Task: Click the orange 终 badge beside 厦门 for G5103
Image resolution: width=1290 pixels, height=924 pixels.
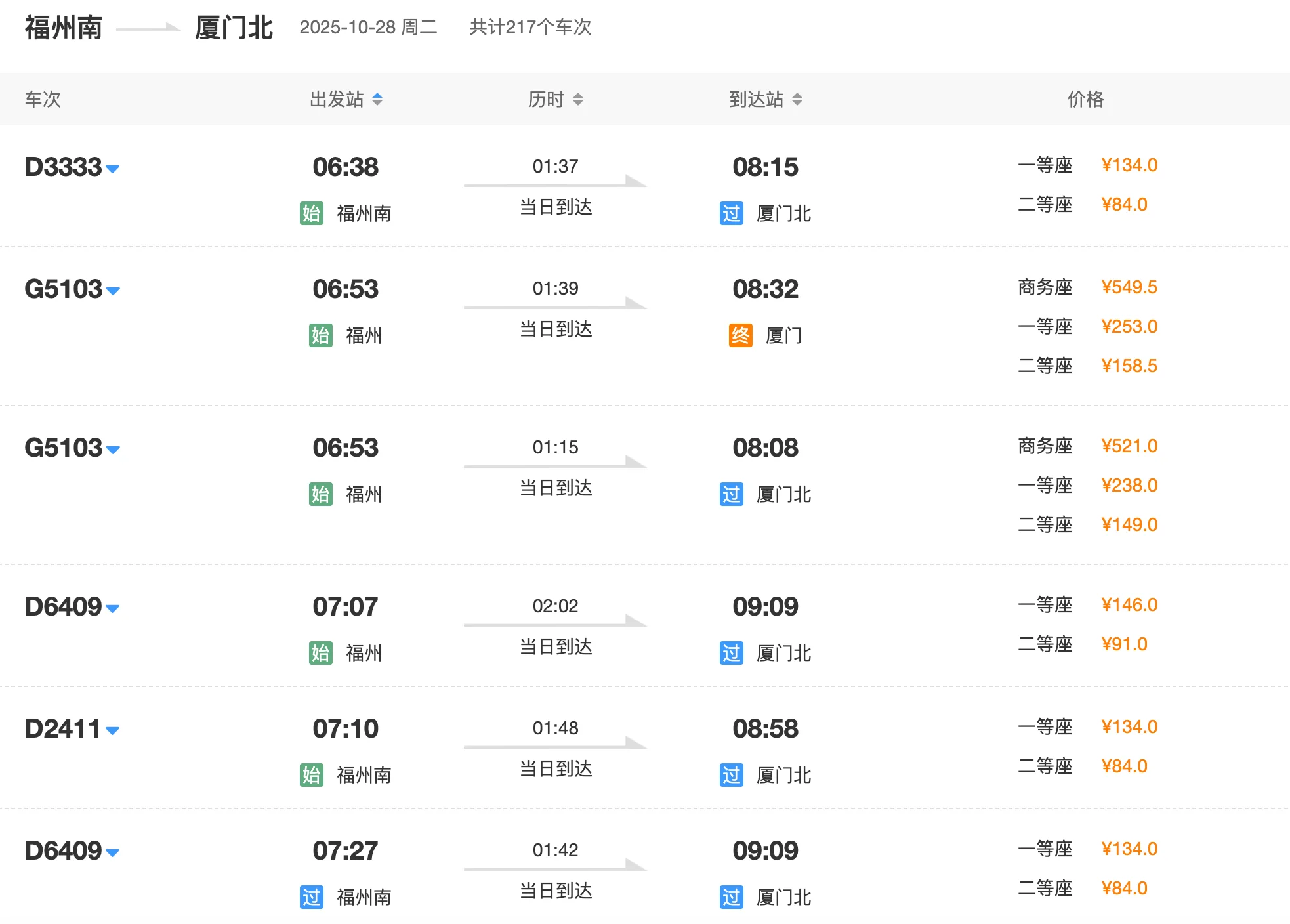Action: [739, 335]
